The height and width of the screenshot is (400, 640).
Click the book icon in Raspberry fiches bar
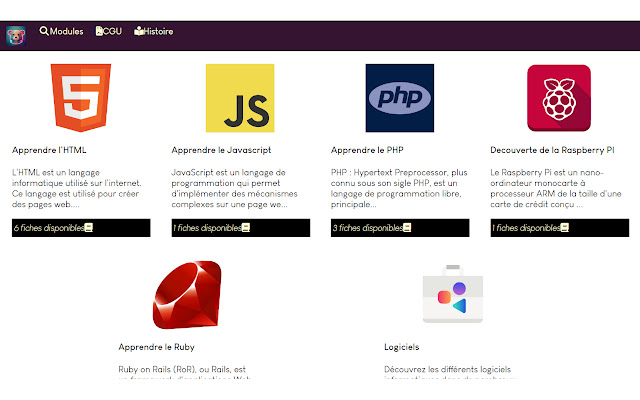click(x=564, y=228)
